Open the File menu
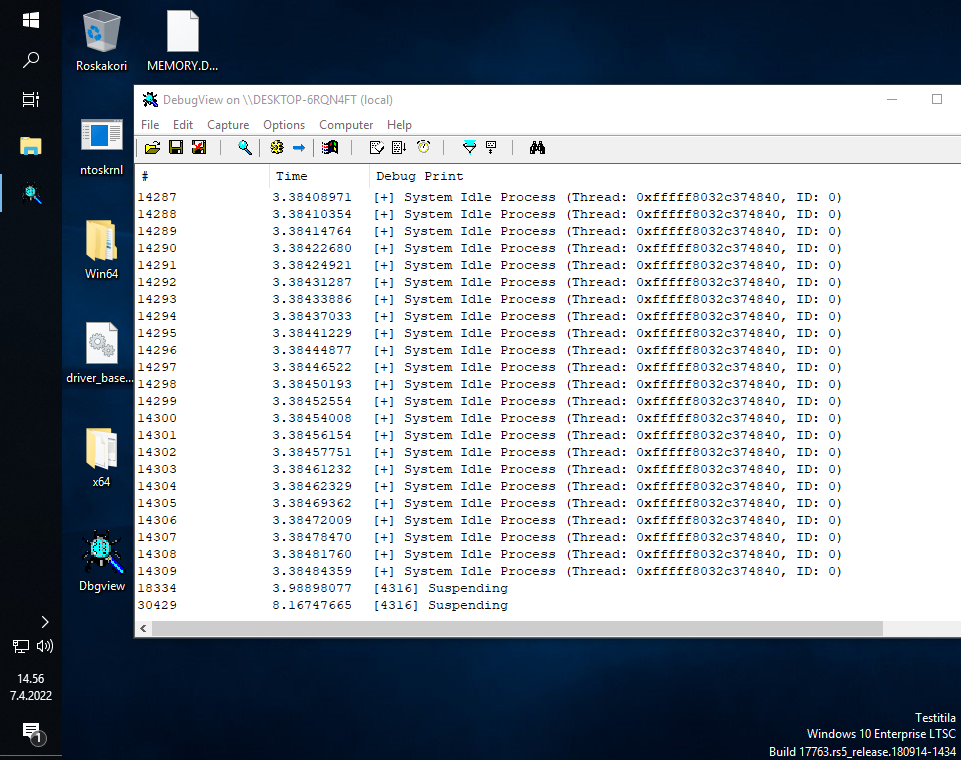The height and width of the screenshot is (760, 961). (150, 124)
